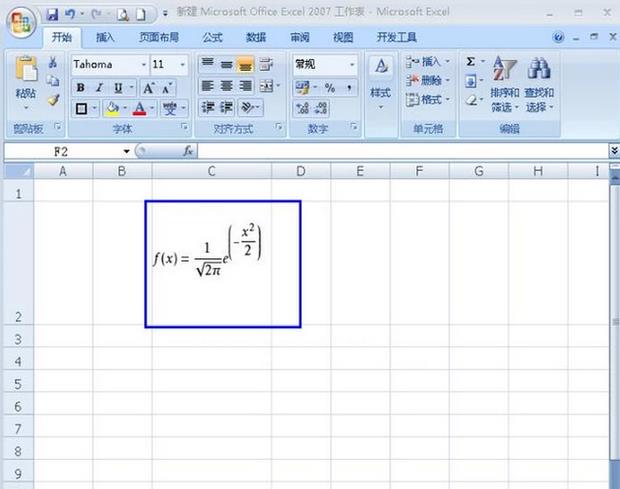This screenshot has height=489, width=620.
Task: Click the 样式 styles button
Action: (x=380, y=78)
